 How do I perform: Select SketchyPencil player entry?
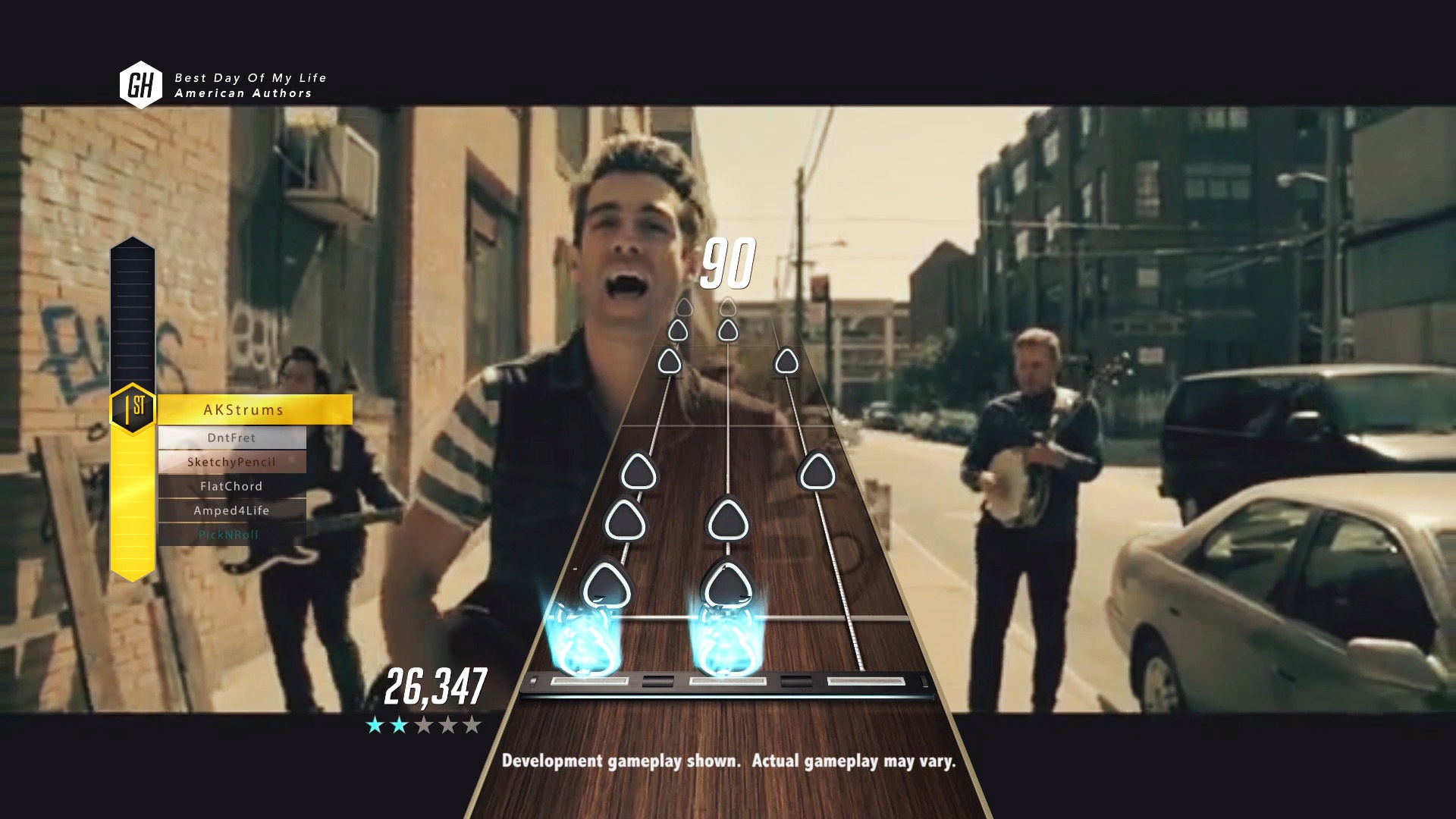tap(231, 461)
